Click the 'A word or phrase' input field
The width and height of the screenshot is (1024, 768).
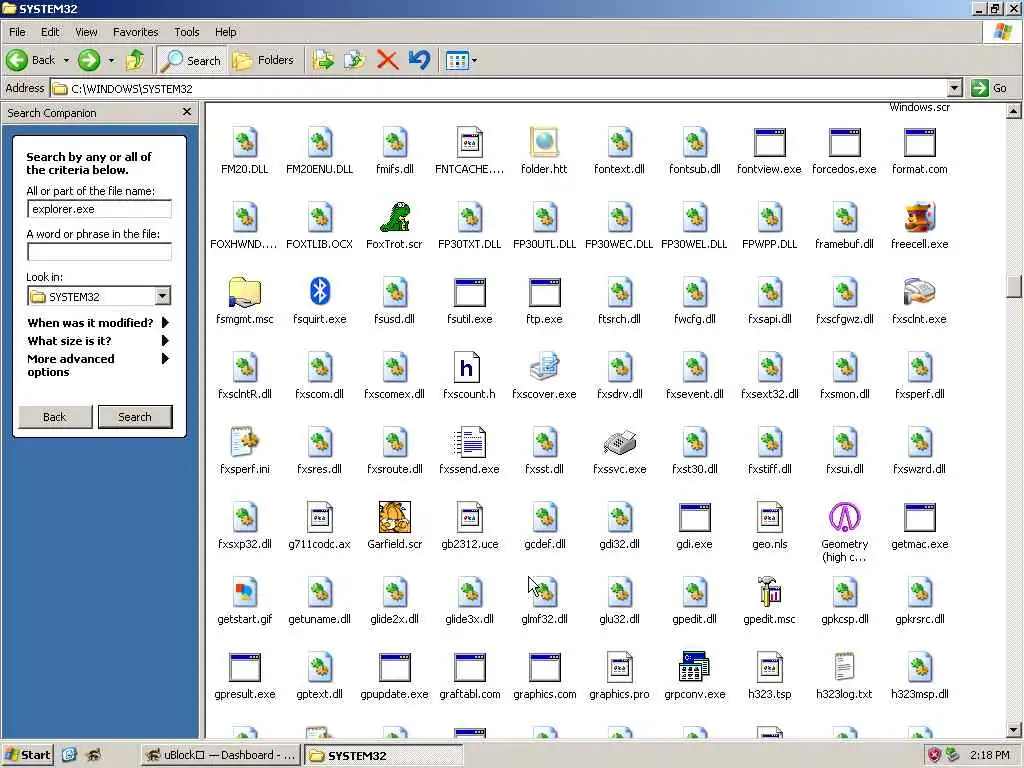point(99,251)
